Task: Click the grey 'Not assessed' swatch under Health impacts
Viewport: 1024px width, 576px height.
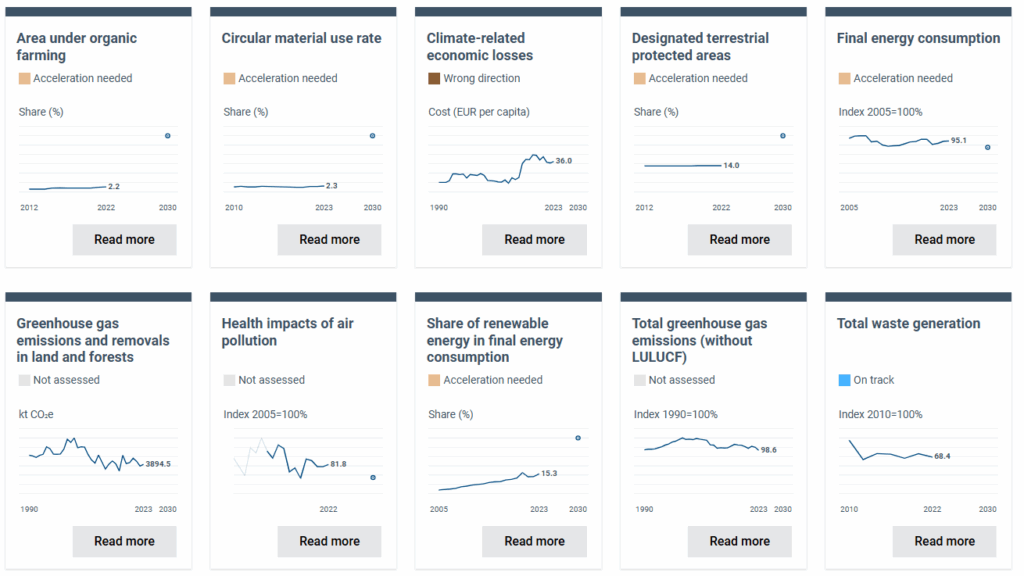Action: point(229,380)
